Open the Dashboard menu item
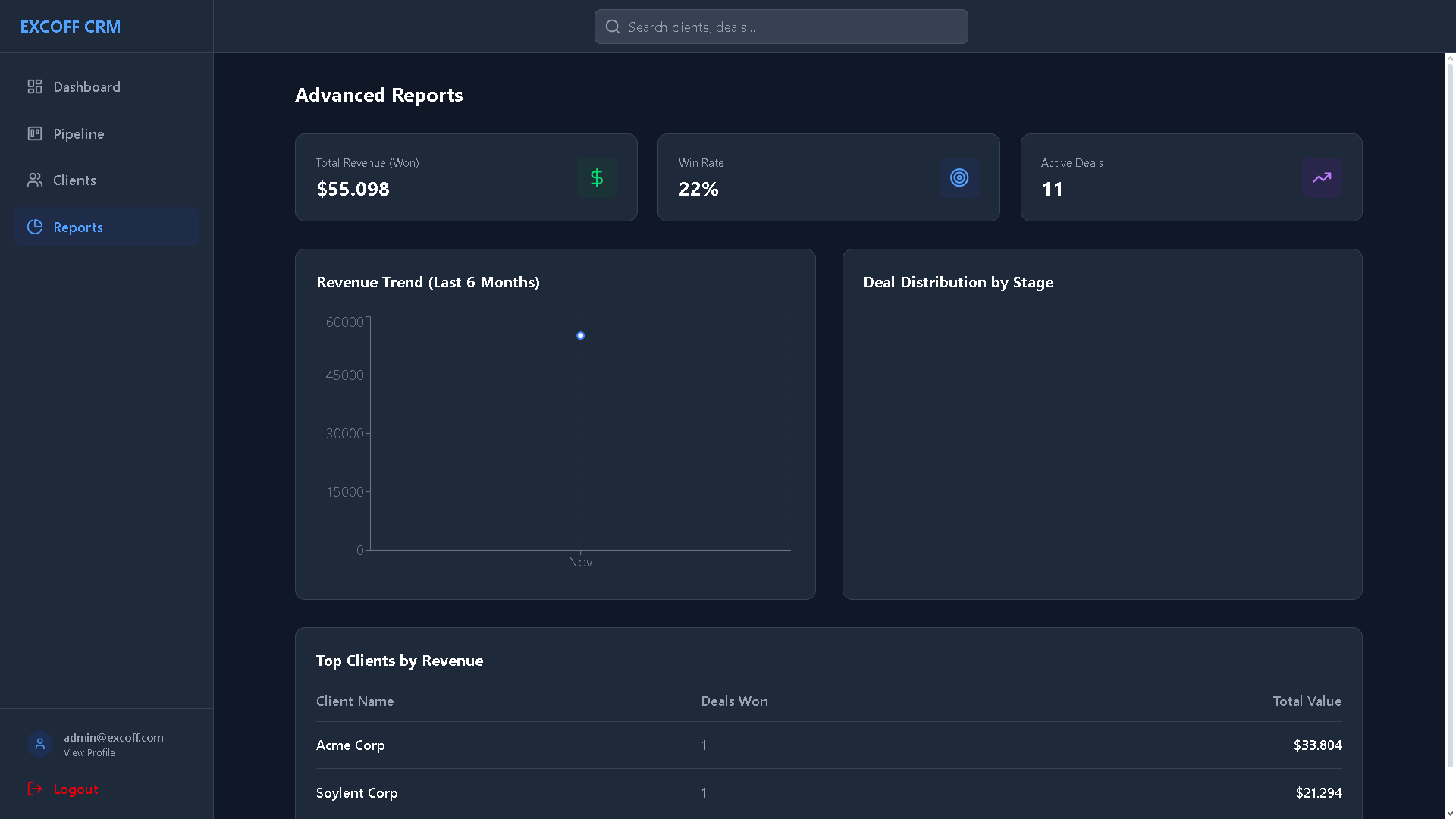The width and height of the screenshot is (1456, 819). [87, 87]
